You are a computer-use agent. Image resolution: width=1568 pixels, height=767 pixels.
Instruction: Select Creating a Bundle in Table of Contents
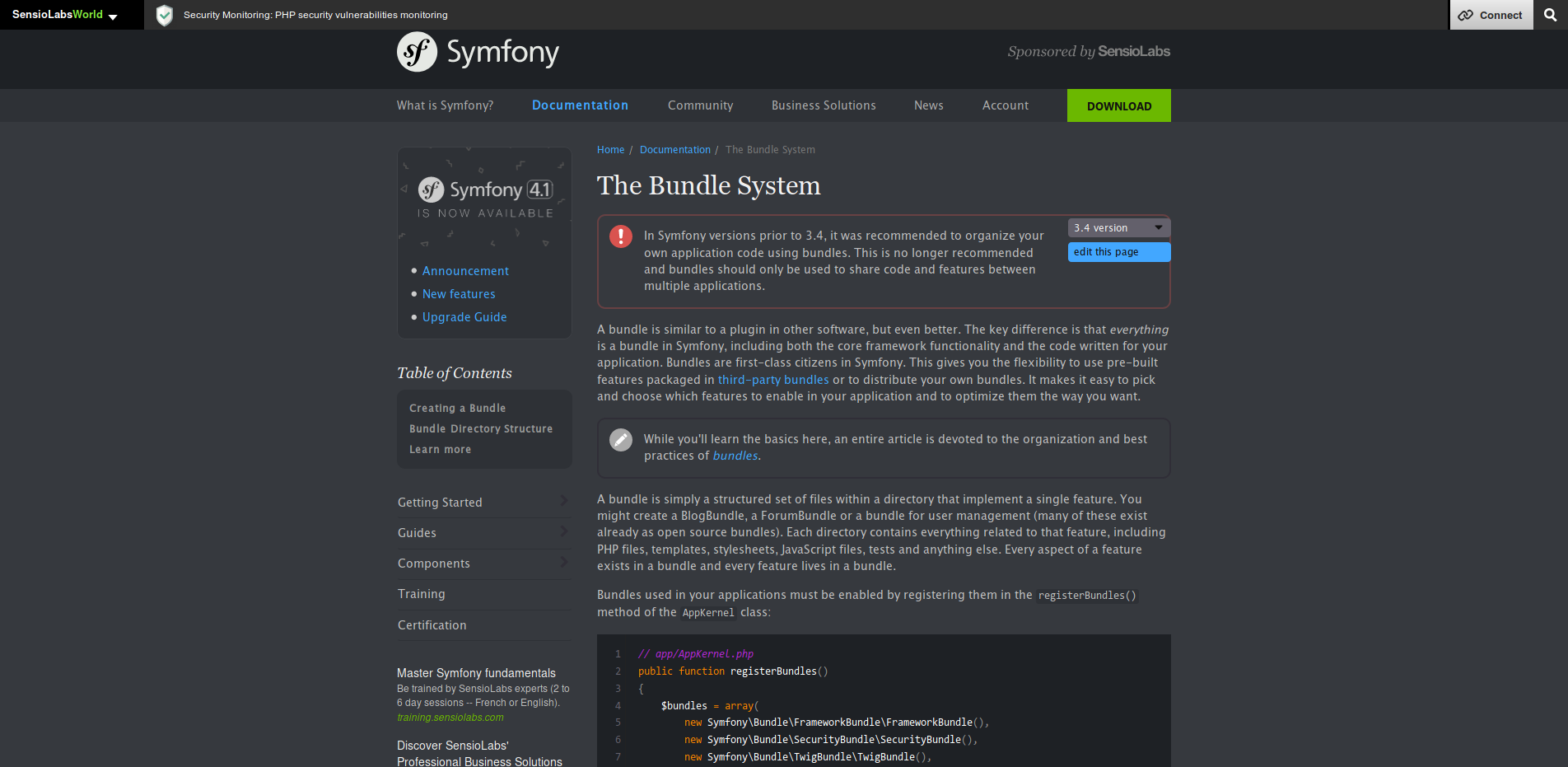[457, 407]
